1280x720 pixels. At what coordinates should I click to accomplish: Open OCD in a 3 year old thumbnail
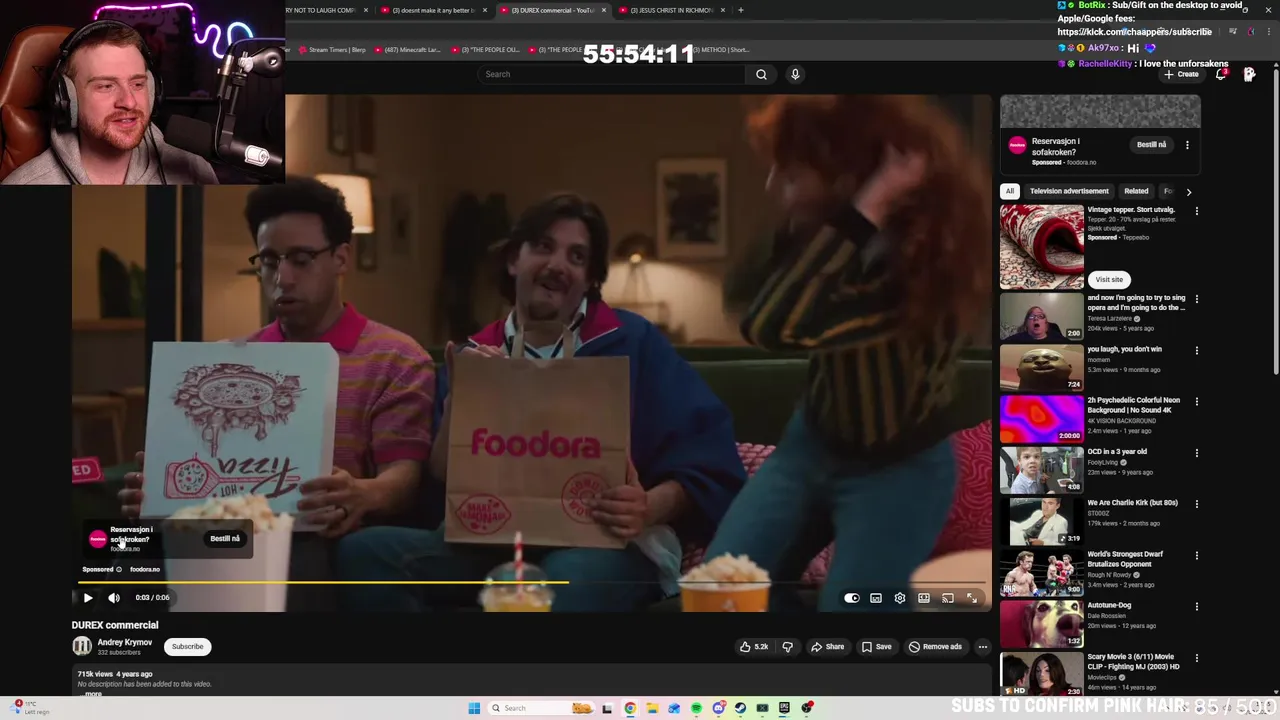tap(1041, 469)
